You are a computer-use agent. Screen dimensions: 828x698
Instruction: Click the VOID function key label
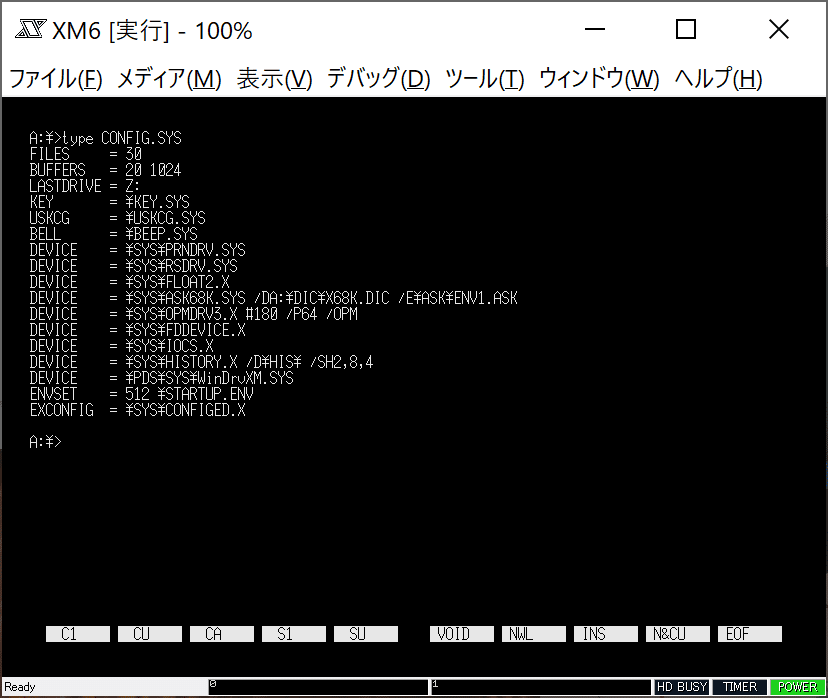(x=462, y=634)
